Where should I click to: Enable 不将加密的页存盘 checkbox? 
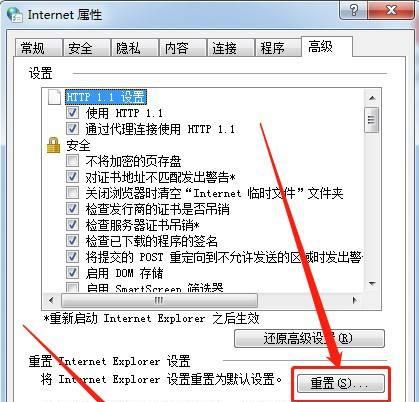[x=72, y=161]
